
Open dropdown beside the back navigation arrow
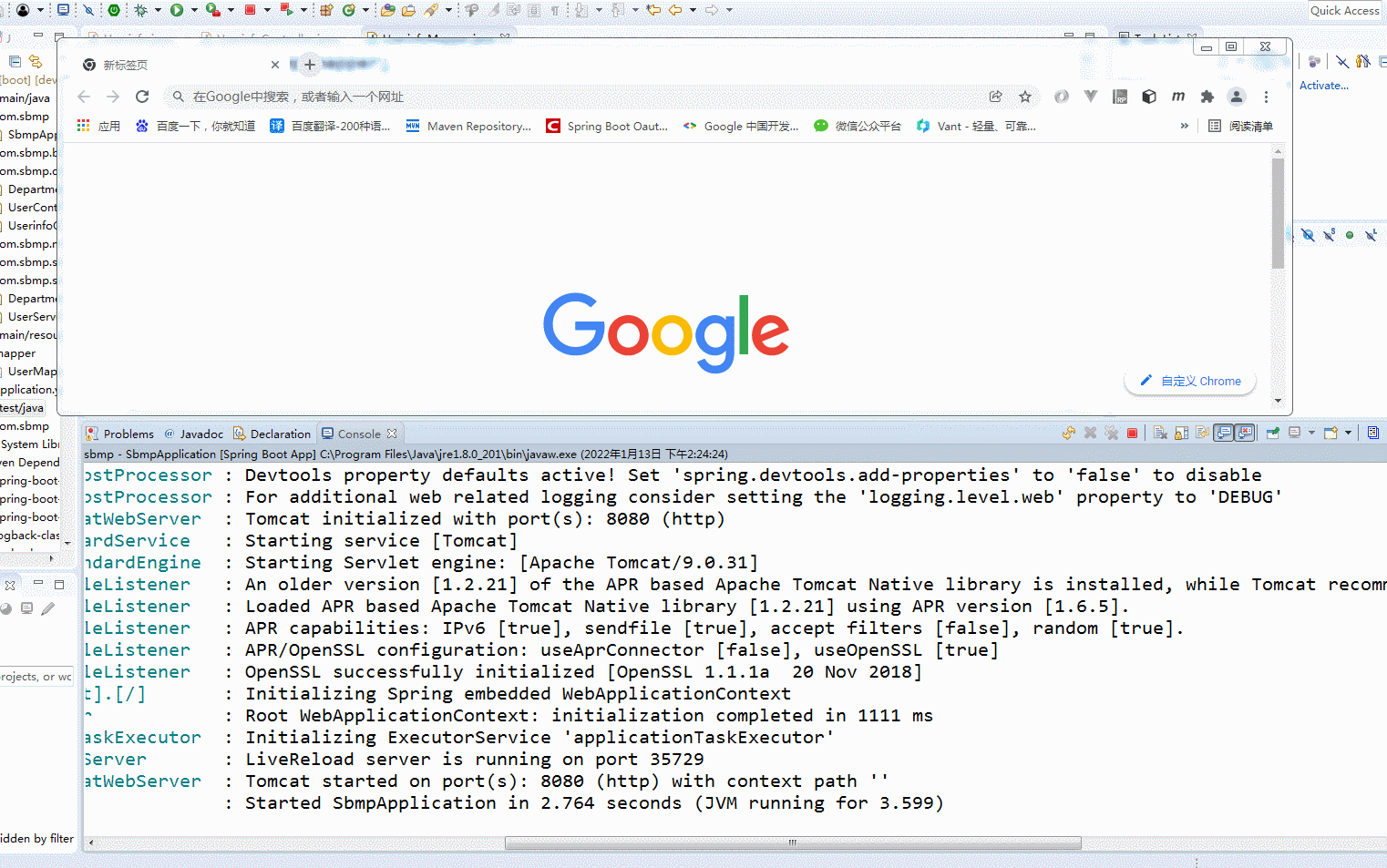pyautogui.click(x=693, y=10)
